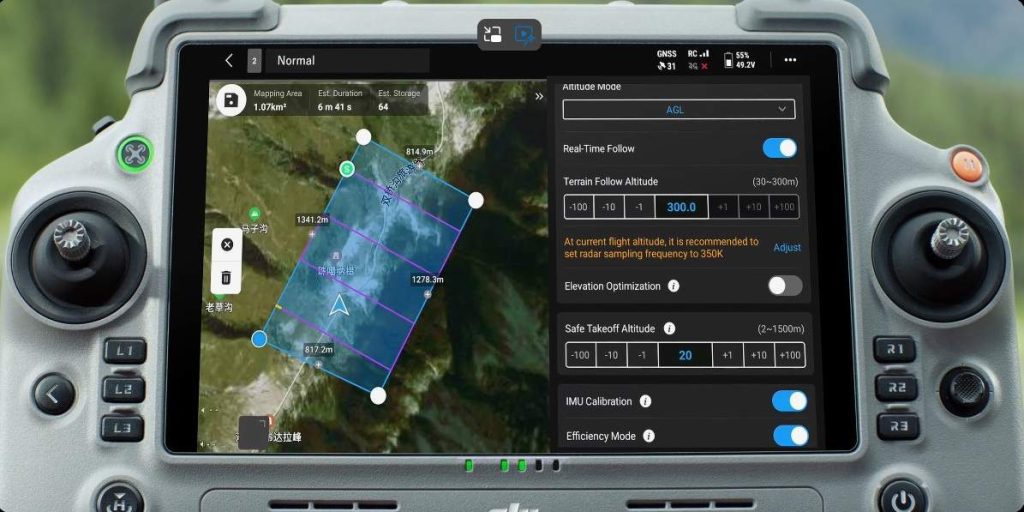
Task: Decrease Terrain Follow Altitude by 100
Action: tap(577, 207)
